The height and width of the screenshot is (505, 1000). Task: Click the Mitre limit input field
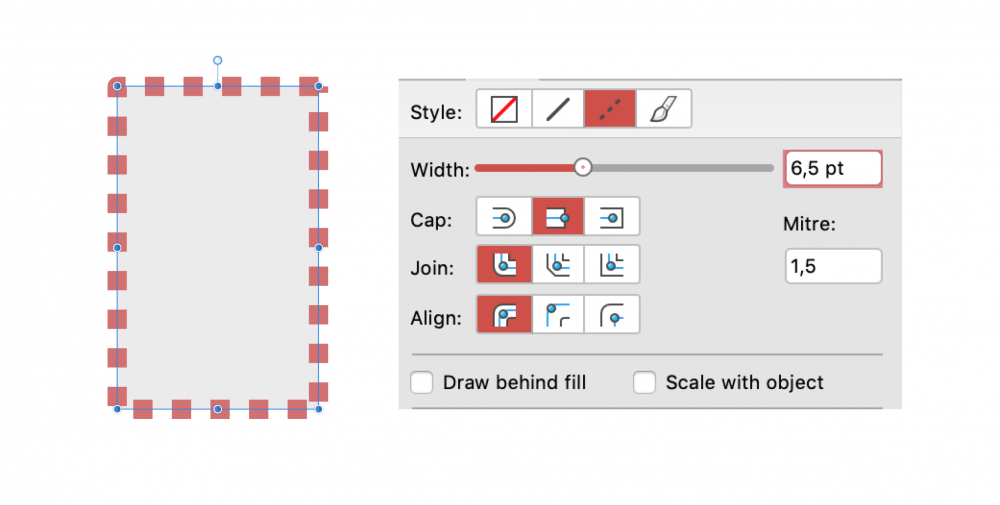tap(833, 266)
